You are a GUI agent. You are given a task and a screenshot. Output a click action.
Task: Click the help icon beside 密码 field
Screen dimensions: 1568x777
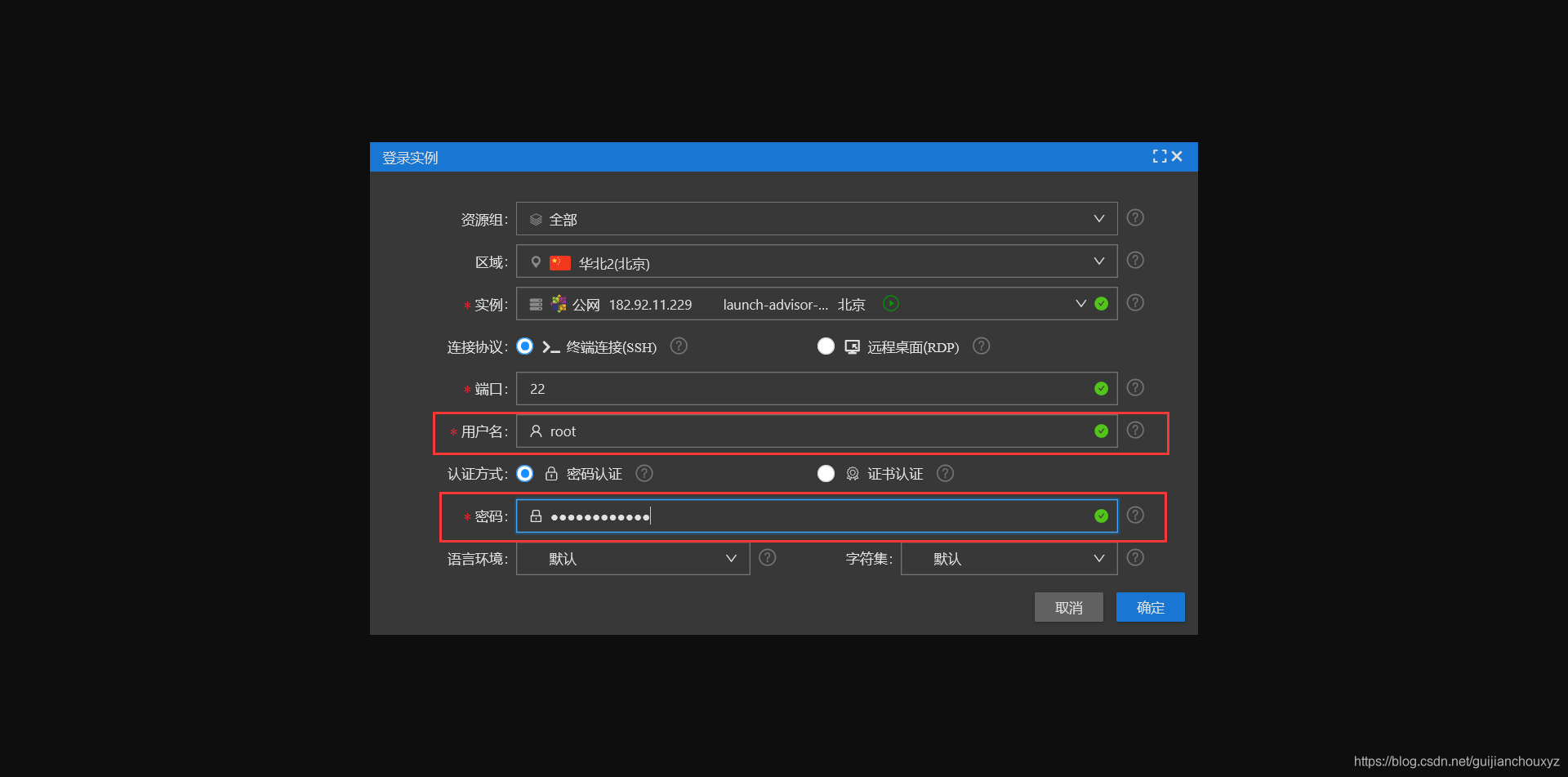pyautogui.click(x=1135, y=515)
